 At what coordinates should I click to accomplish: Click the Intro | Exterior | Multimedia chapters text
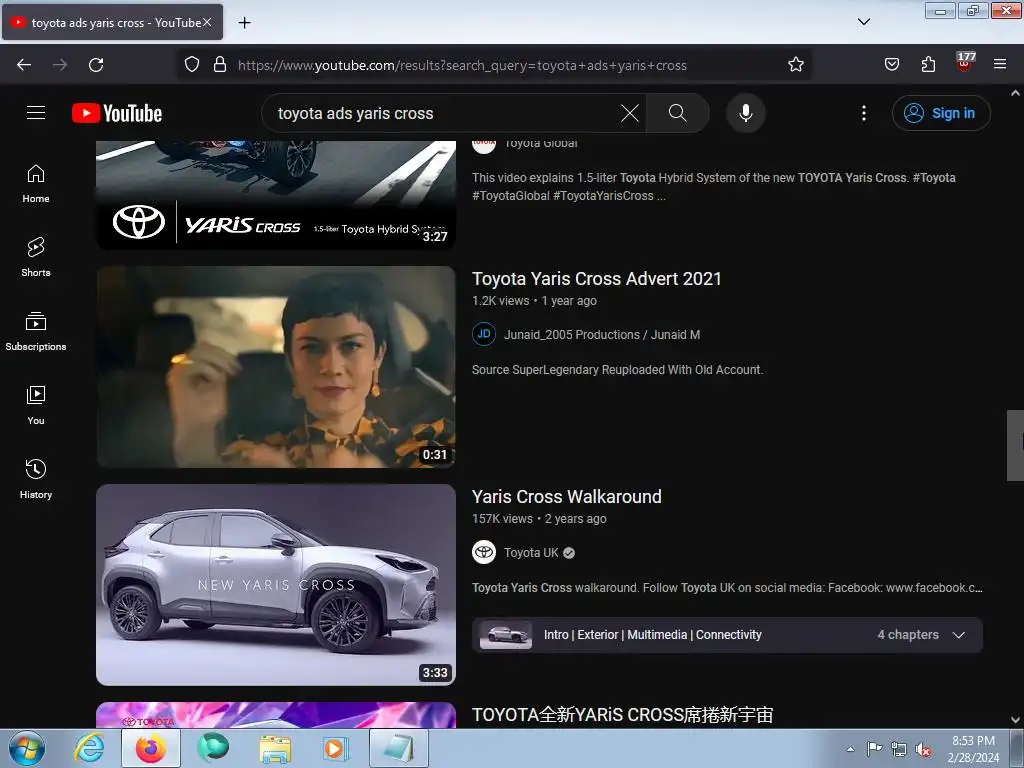pyautogui.click(x=652, y=635)
